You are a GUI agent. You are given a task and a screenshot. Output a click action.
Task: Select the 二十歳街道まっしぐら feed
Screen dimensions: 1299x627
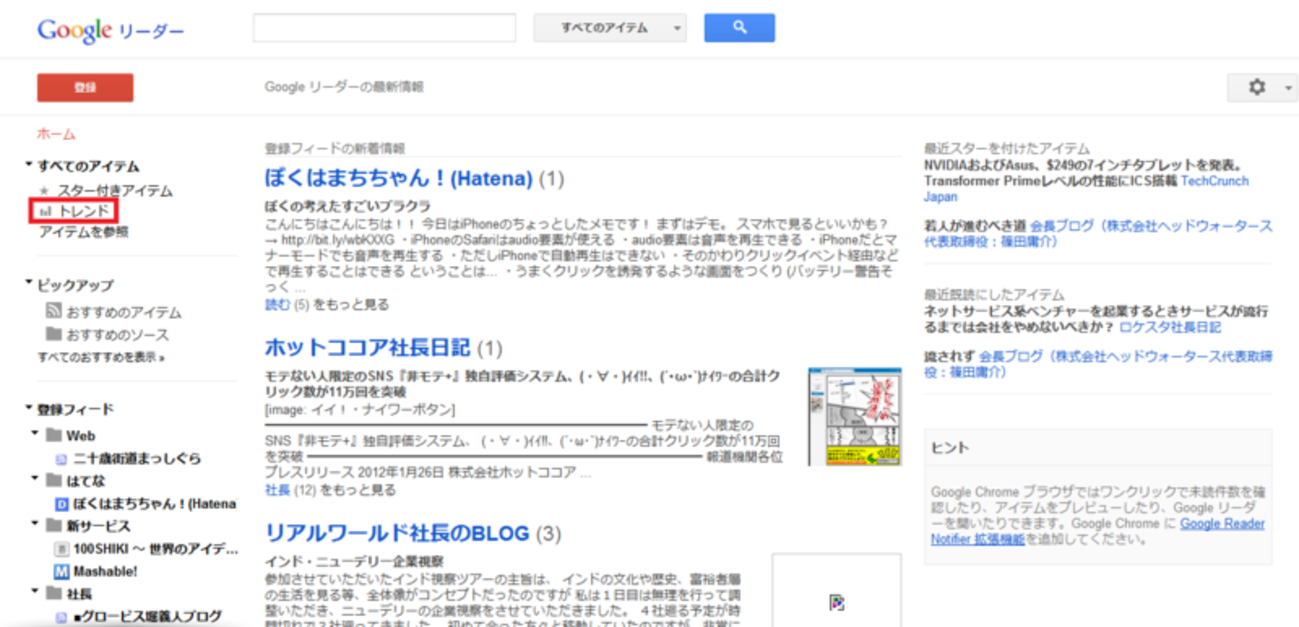(x=137, y=458)
